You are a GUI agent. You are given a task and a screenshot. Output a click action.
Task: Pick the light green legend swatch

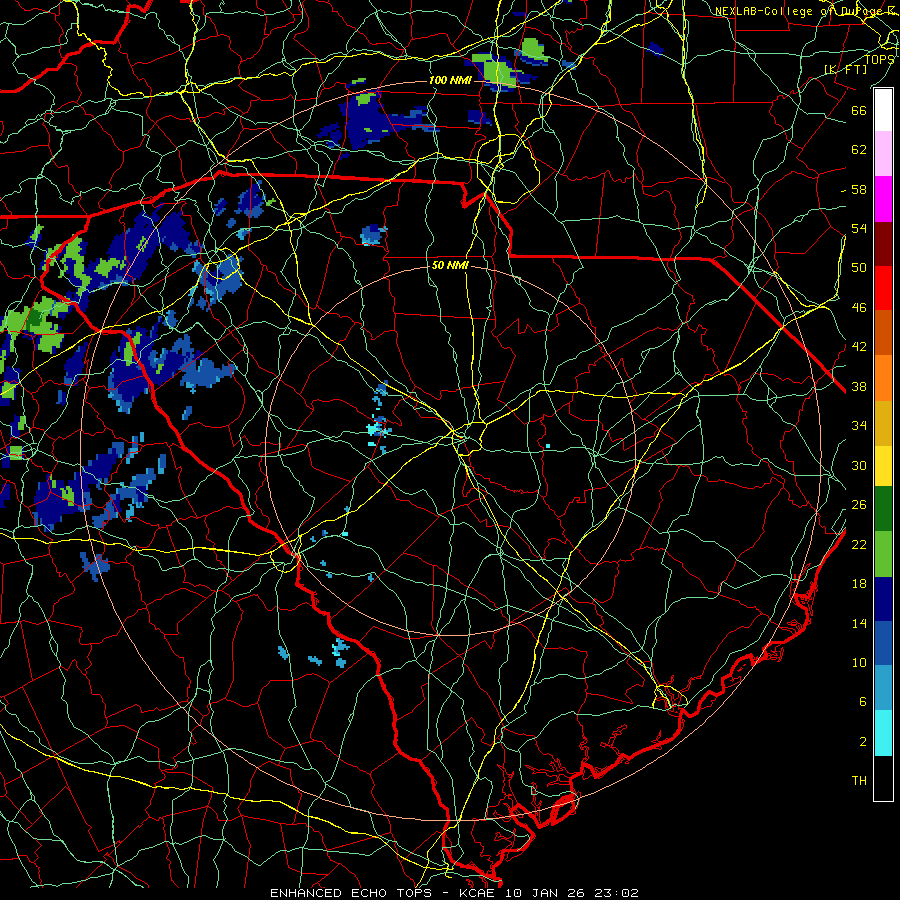coord(883,554)
